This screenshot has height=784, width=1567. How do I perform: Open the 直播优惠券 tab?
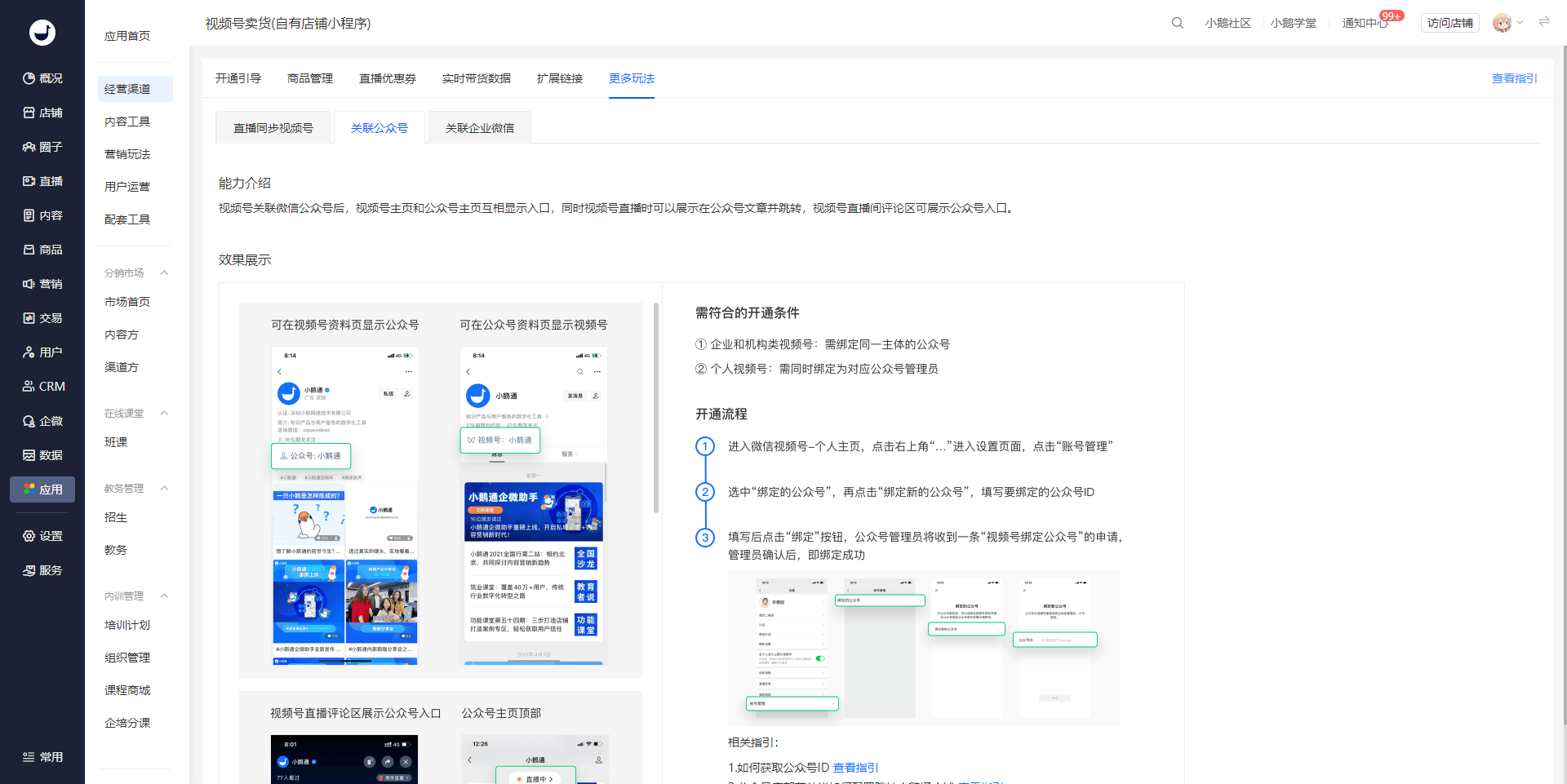coord(388,78)
